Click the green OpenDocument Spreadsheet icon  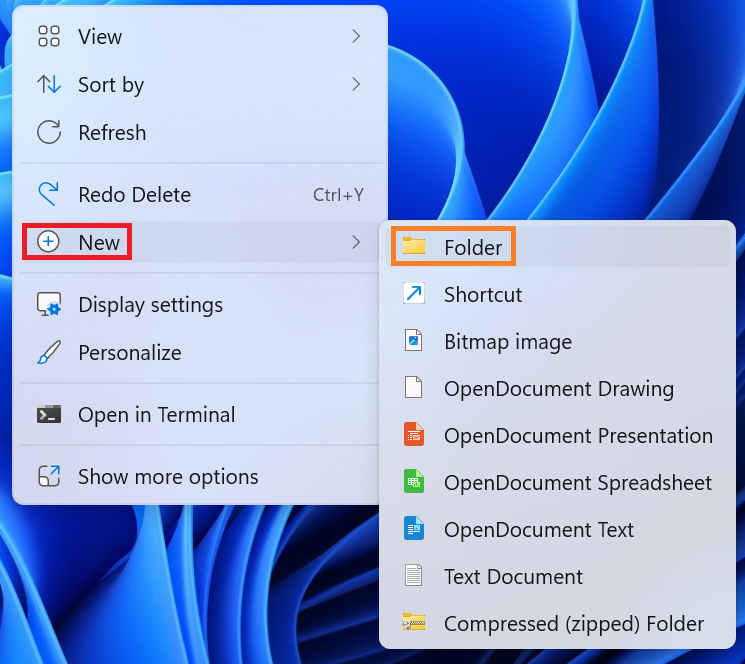[413, 481]
